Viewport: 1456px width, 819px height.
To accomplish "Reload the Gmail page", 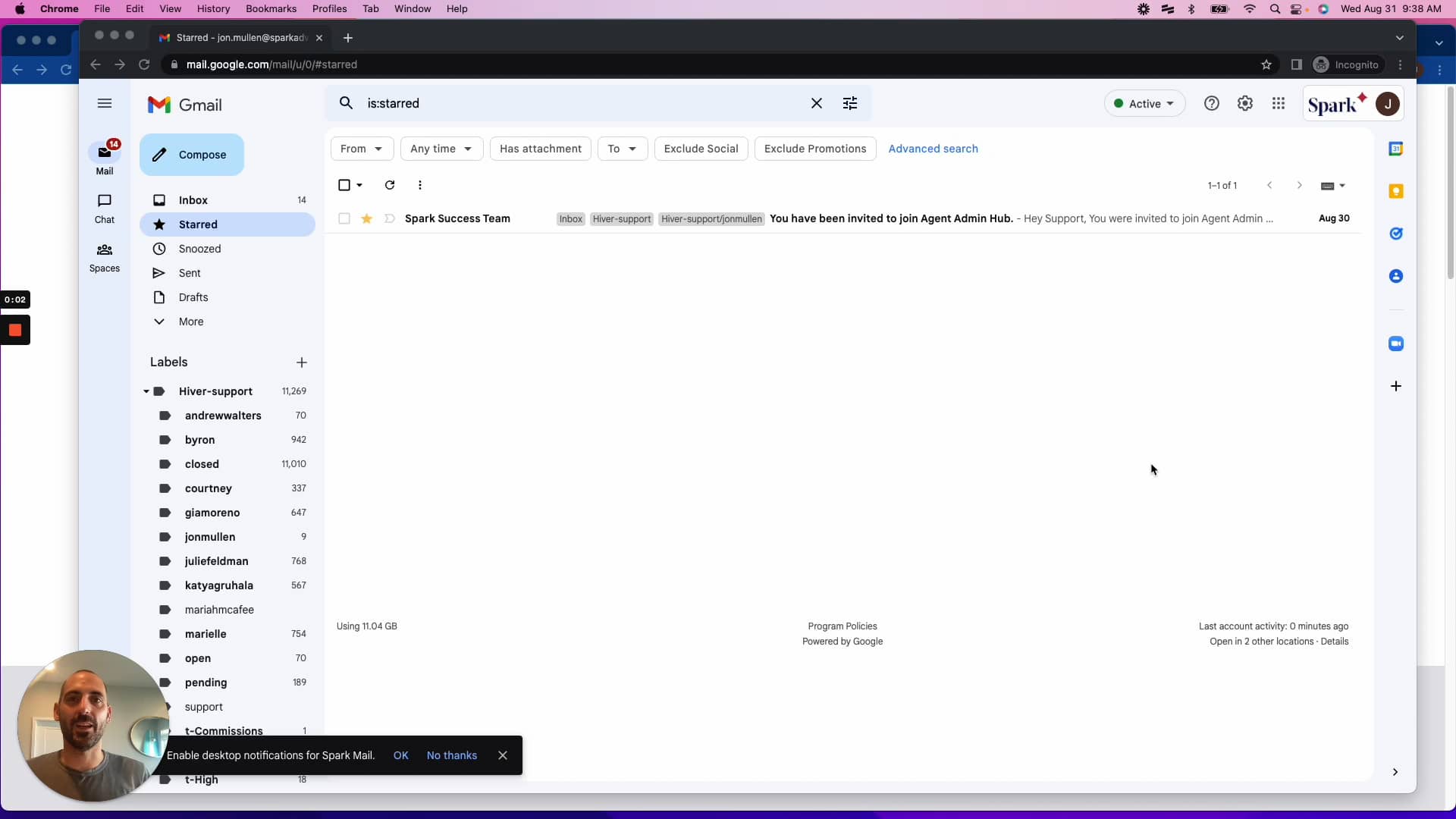I will (x=144, y=64).
